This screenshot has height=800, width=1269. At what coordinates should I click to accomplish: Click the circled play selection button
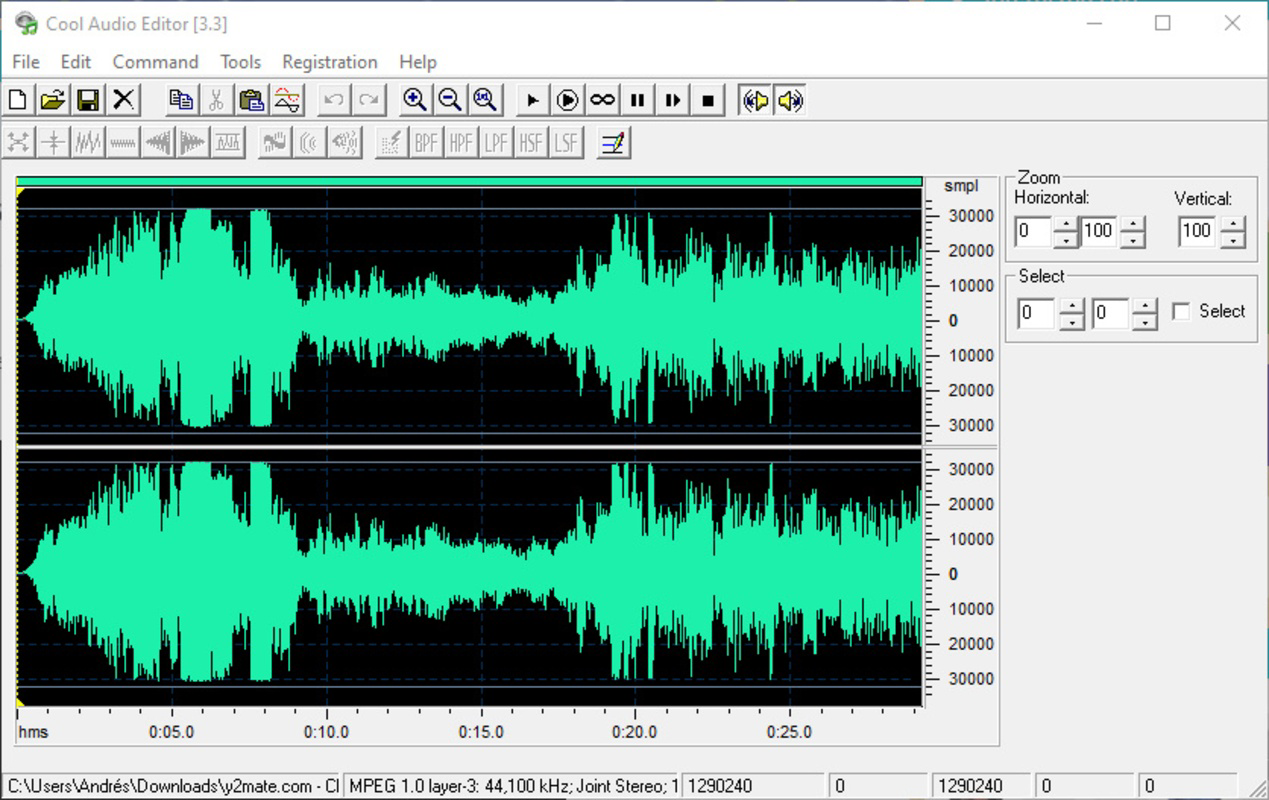567,100
